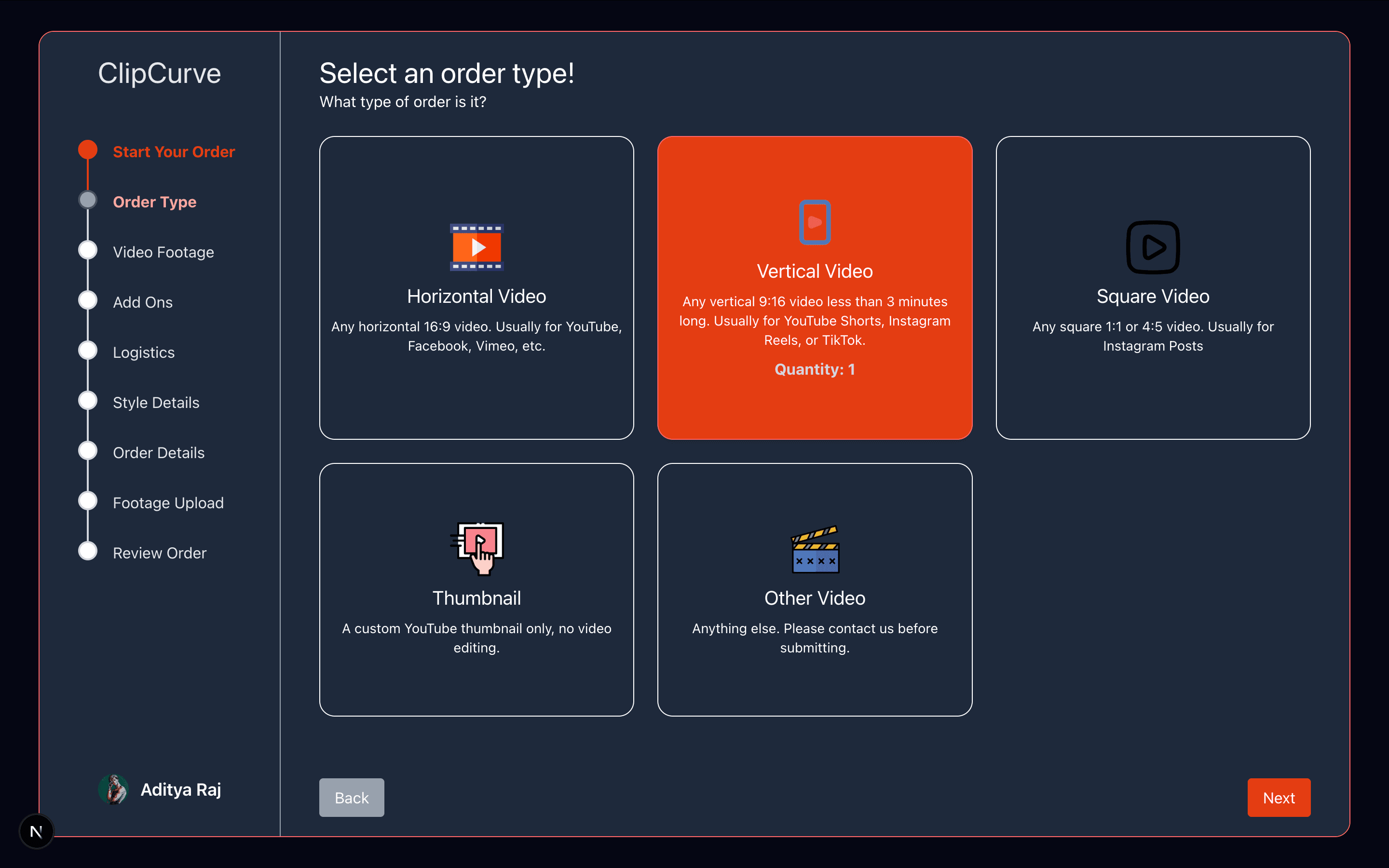Jump to the Review Order step
The width and height of the screenshot is (1389, 868).
click(x=160, y=553)
